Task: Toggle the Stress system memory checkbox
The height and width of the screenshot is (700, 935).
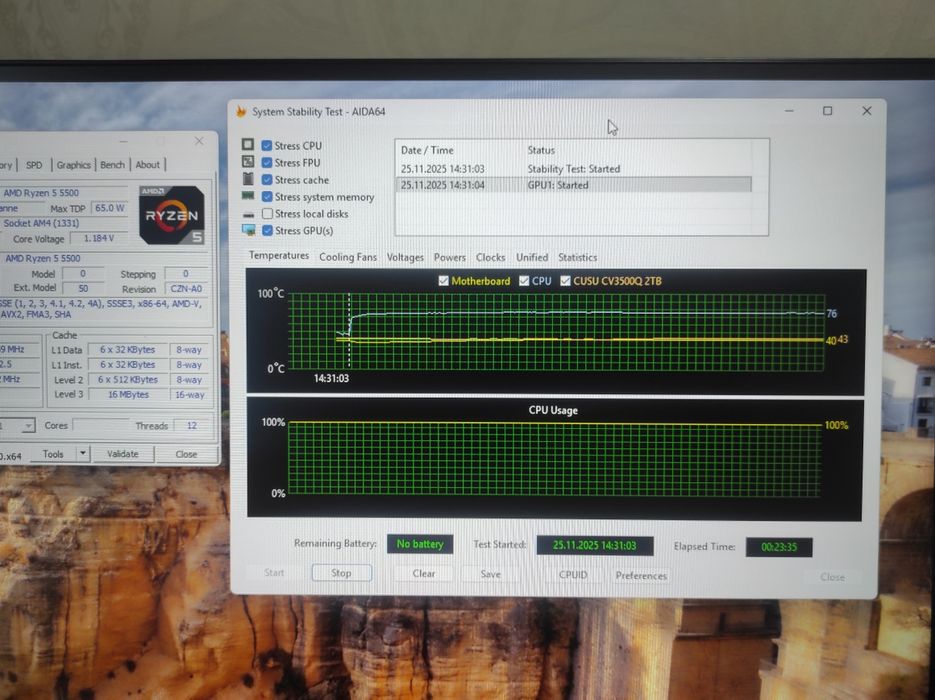Action: point(267,196)
